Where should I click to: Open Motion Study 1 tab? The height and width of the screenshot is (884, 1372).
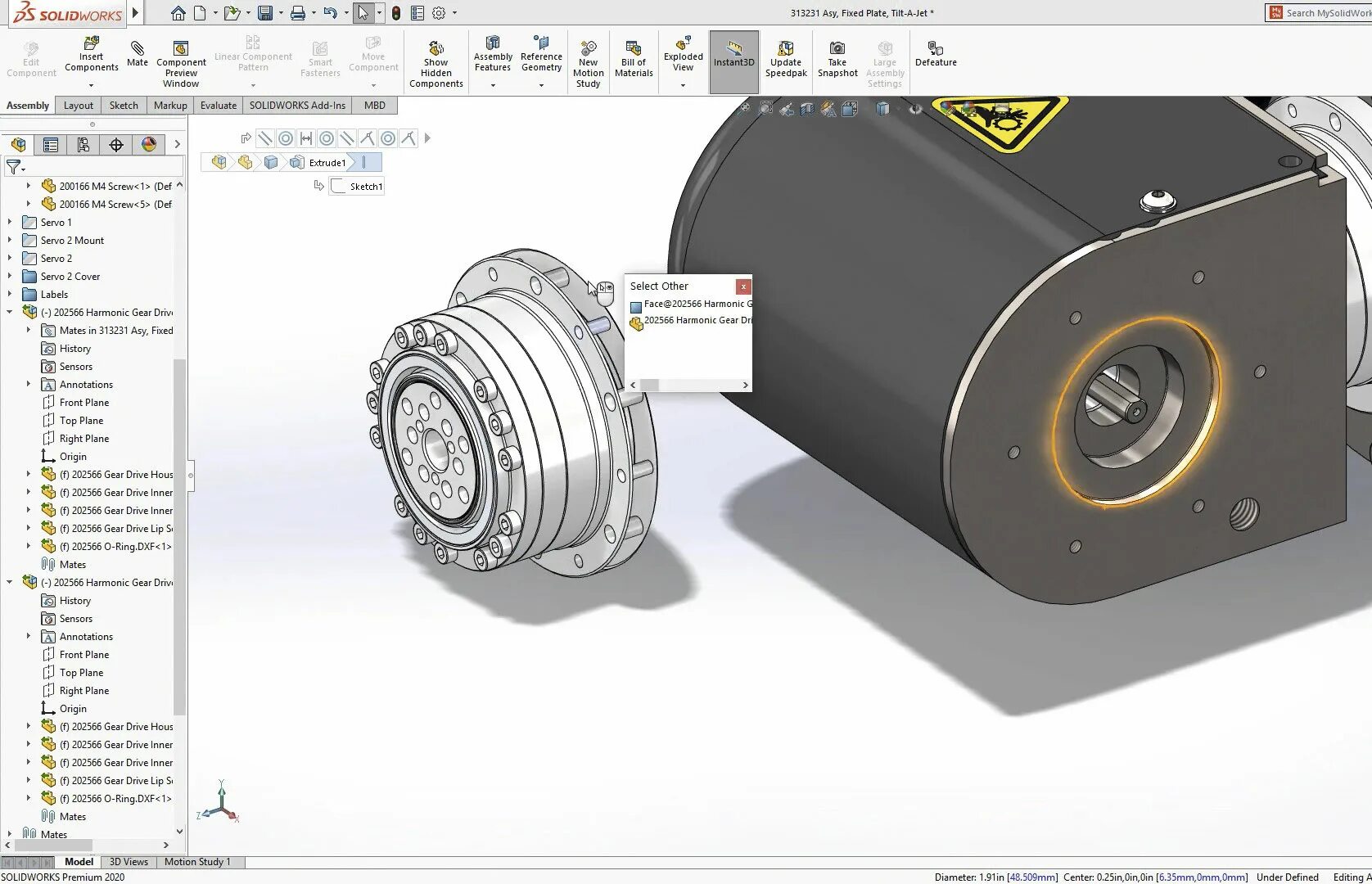click(x=197, y=862)
